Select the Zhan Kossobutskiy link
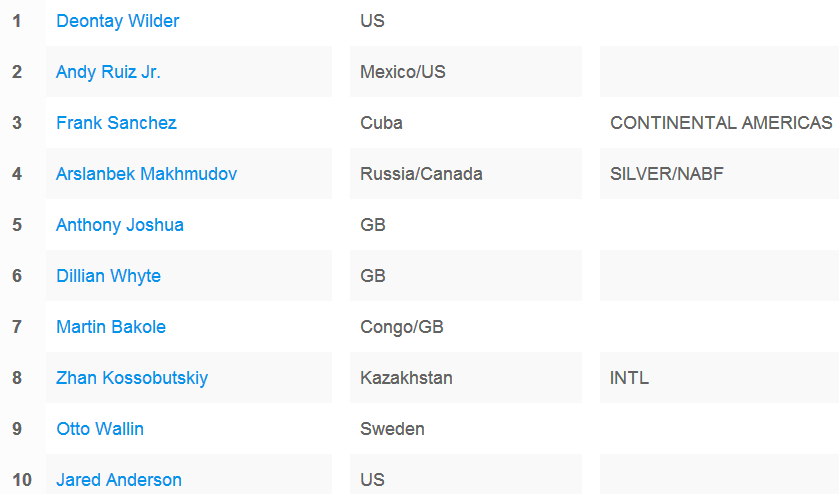Image resolution: width=839 pixels, height=494 pixels. (x=132, y=377)
